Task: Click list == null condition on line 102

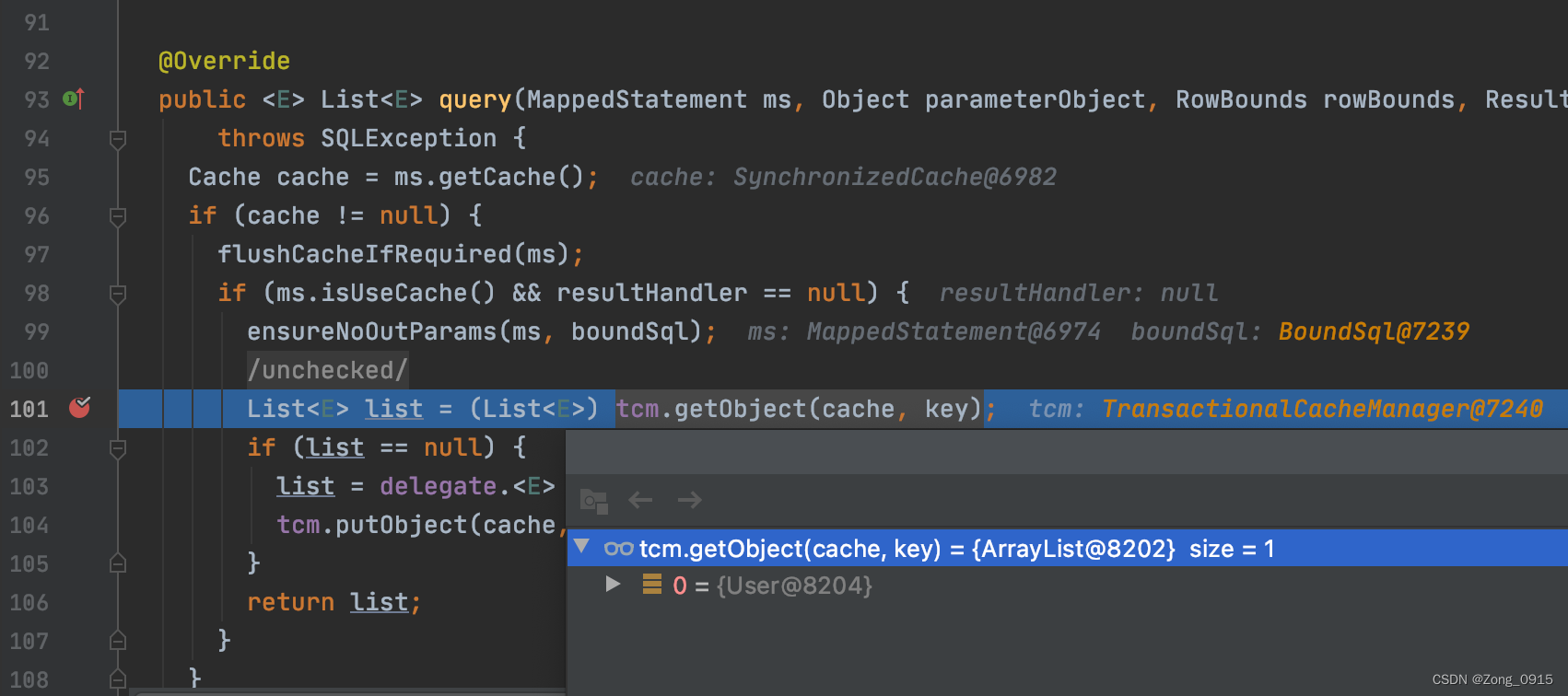Action: 393,447
